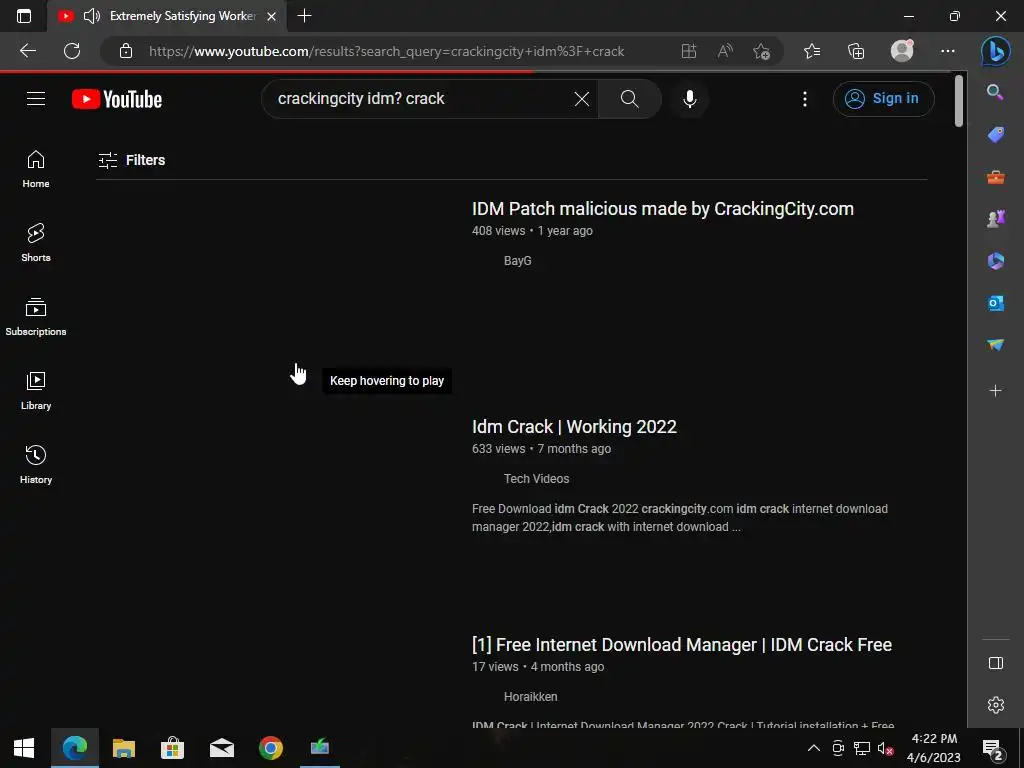Open the Edge profile avatar
Viewport: 1024px width, 768px height.
click(x=902, y=50)
